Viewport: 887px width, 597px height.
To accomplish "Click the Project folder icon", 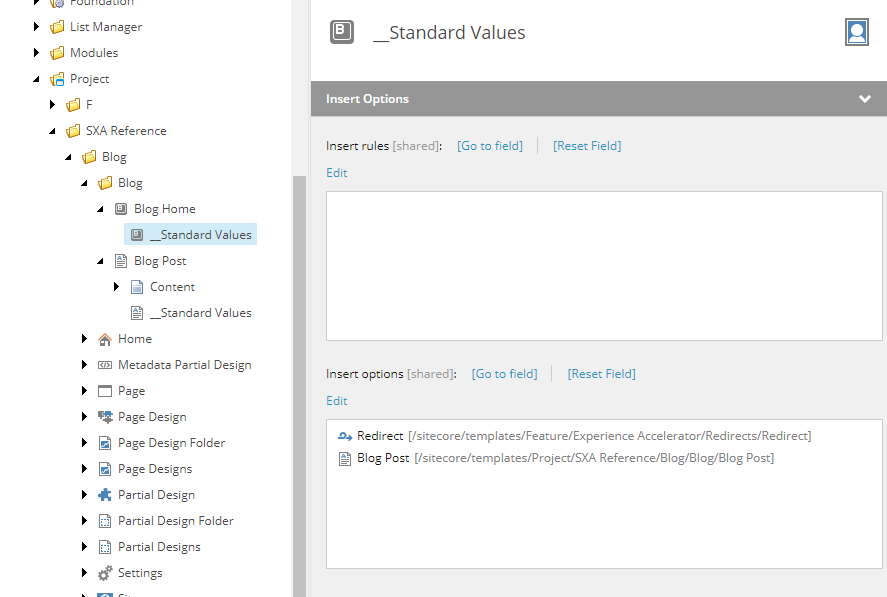I will pos(57,79).
